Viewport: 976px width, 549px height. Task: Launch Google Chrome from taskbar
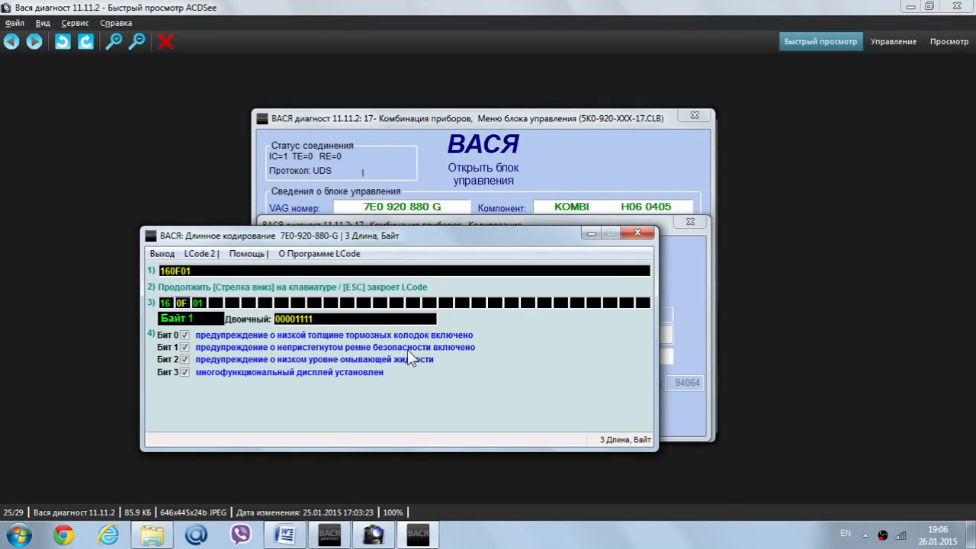(x=63, y=535)
